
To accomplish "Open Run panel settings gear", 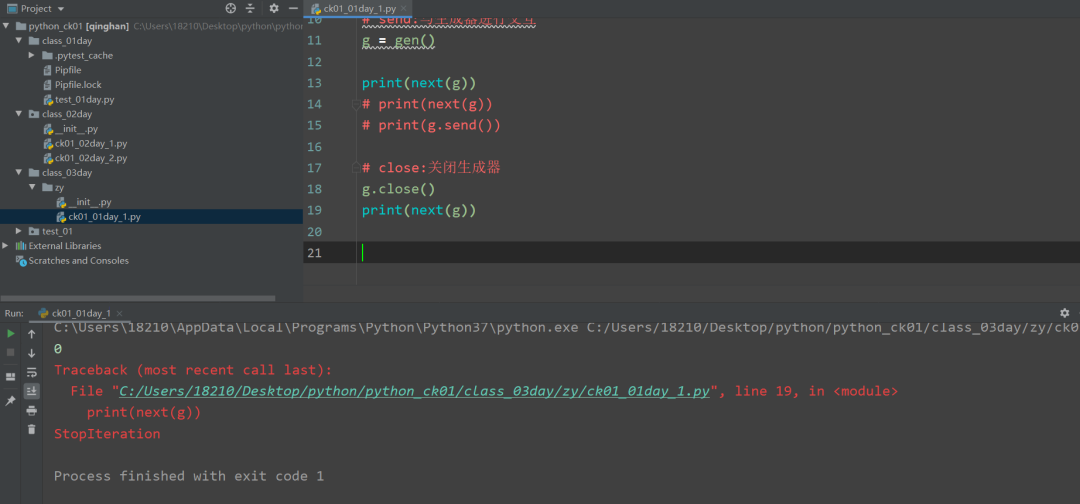I will click(x=1065, y=313).
